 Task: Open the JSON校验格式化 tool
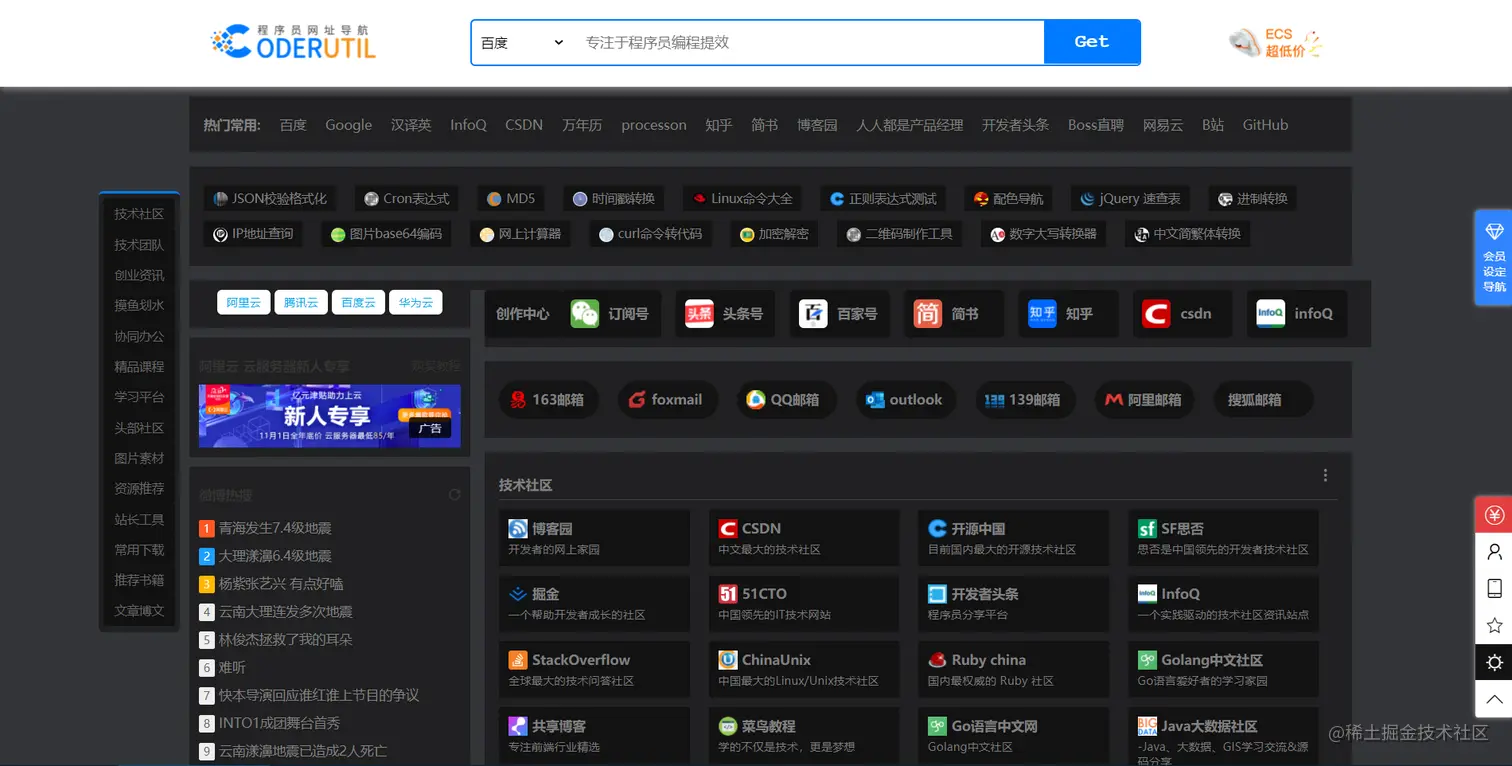pos(270,198)
